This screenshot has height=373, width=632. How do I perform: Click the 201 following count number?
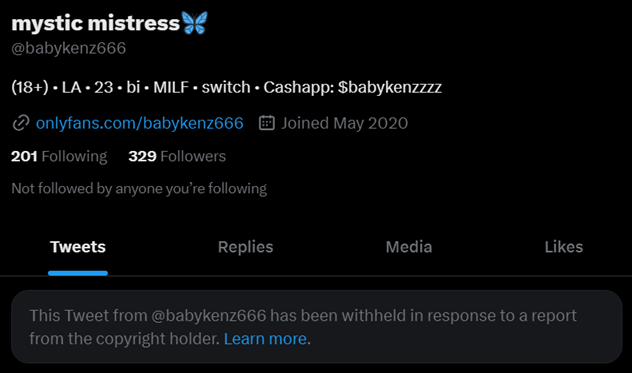click(x=24, y=156)
